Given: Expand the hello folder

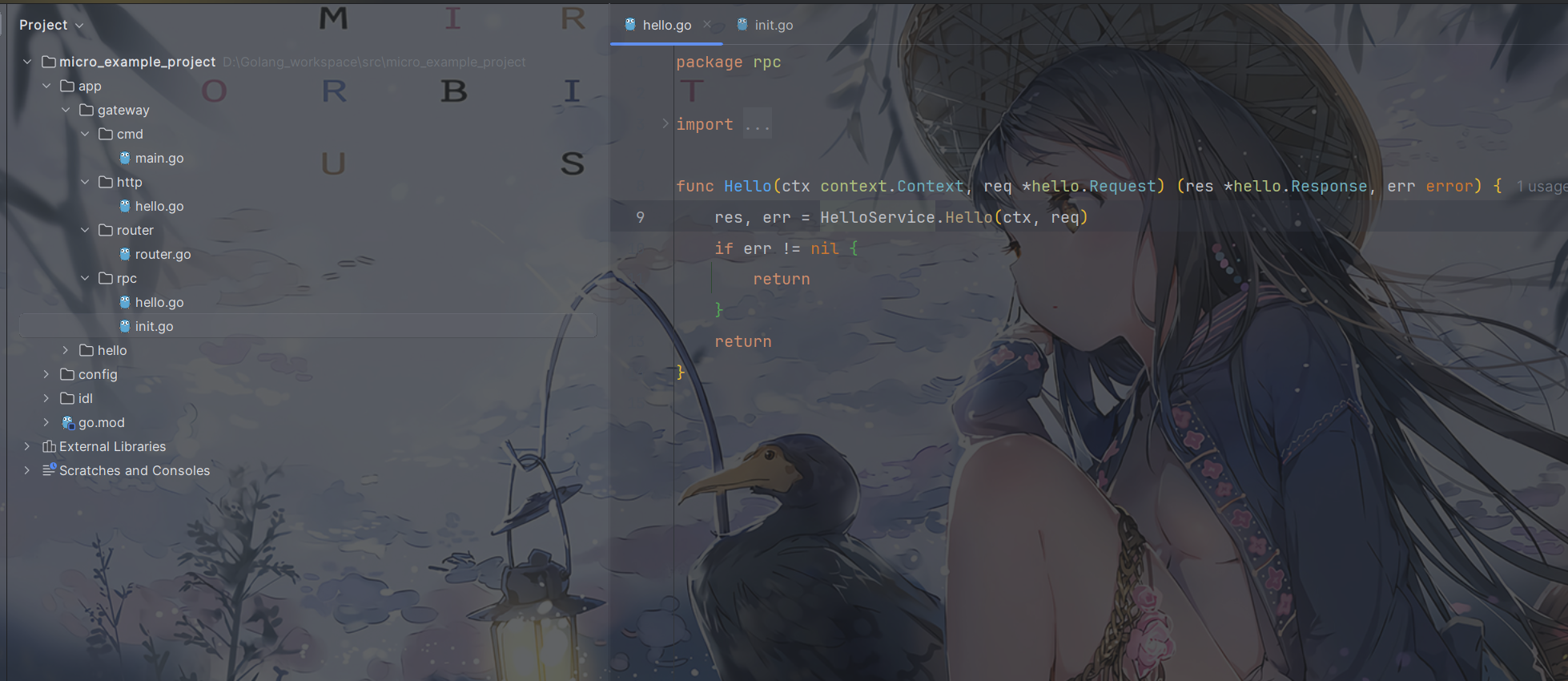Looking at the screenshot, I should coord(66,350).
